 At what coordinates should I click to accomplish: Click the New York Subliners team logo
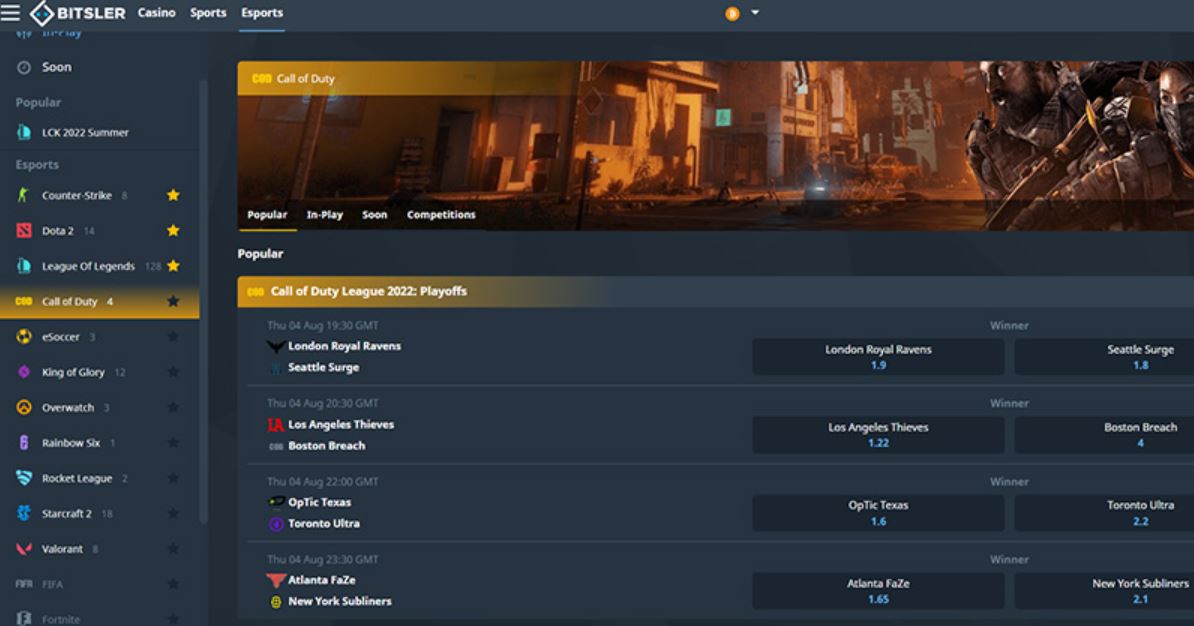[276, 602]
